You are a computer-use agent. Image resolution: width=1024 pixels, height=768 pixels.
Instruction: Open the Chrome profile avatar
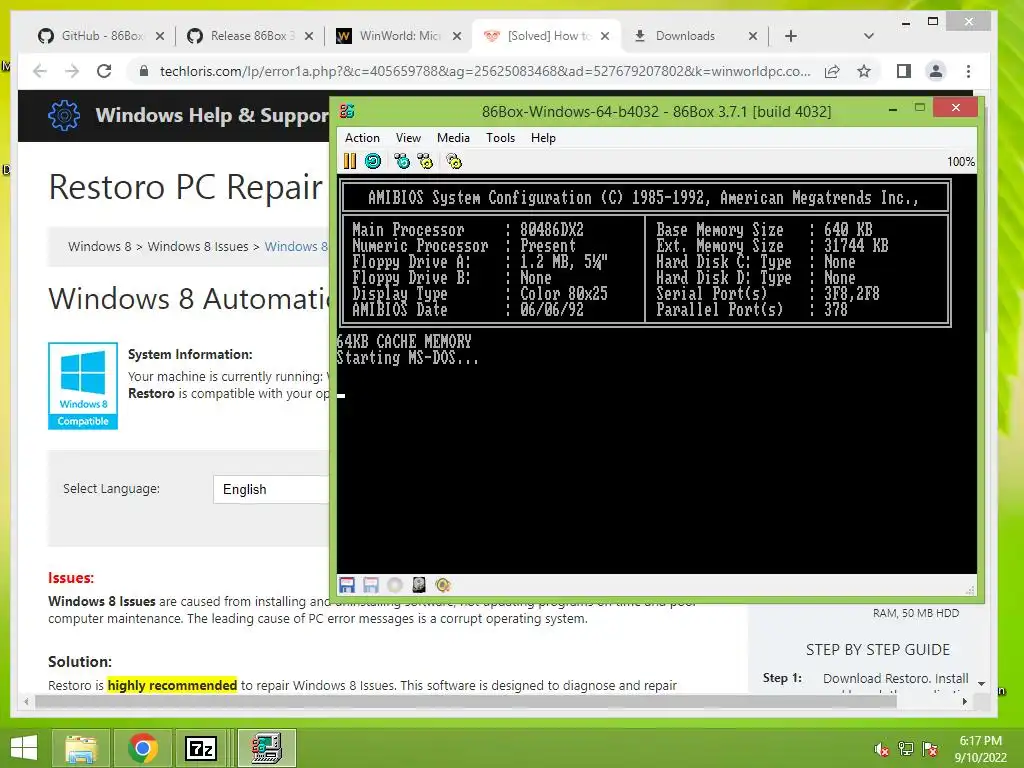click(936, 71)
